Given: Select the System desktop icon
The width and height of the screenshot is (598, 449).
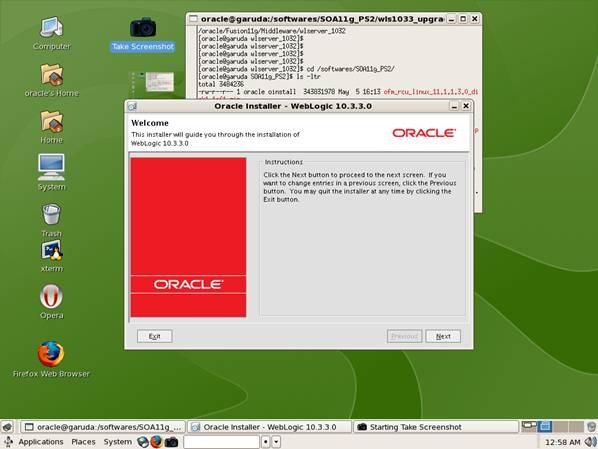Looking at the screenshot, I should click(x=51, y=172).
